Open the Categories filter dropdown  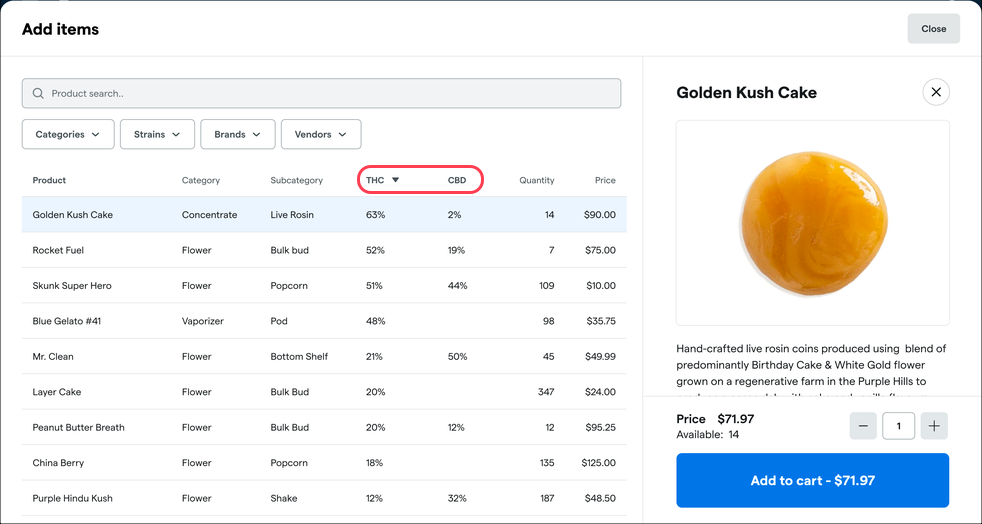tap(68, 134)
